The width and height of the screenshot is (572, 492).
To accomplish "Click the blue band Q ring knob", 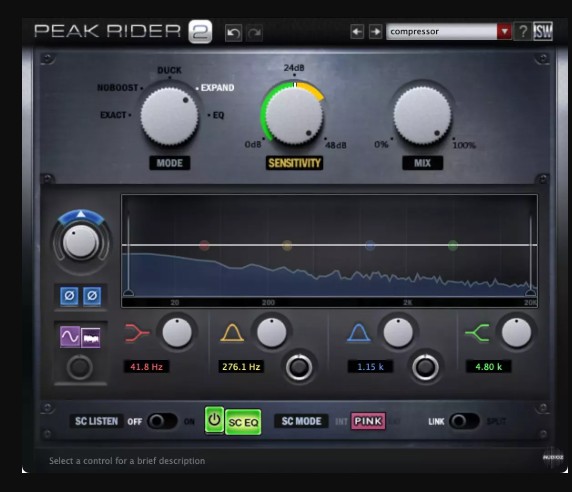I will [425, 367].
